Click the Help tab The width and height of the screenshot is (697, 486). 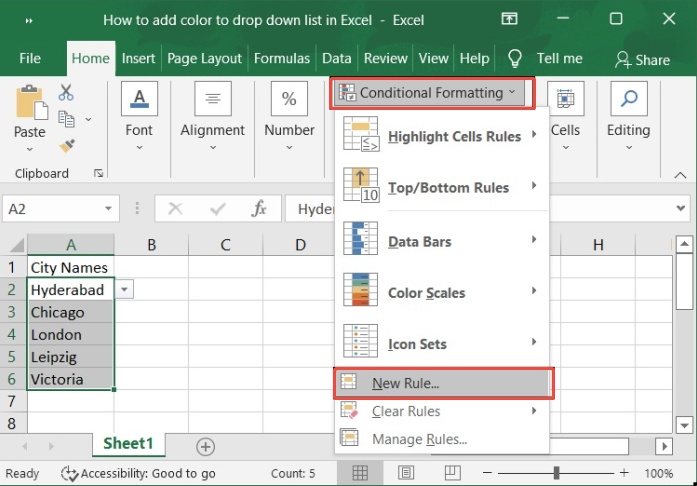coord(474,59)
